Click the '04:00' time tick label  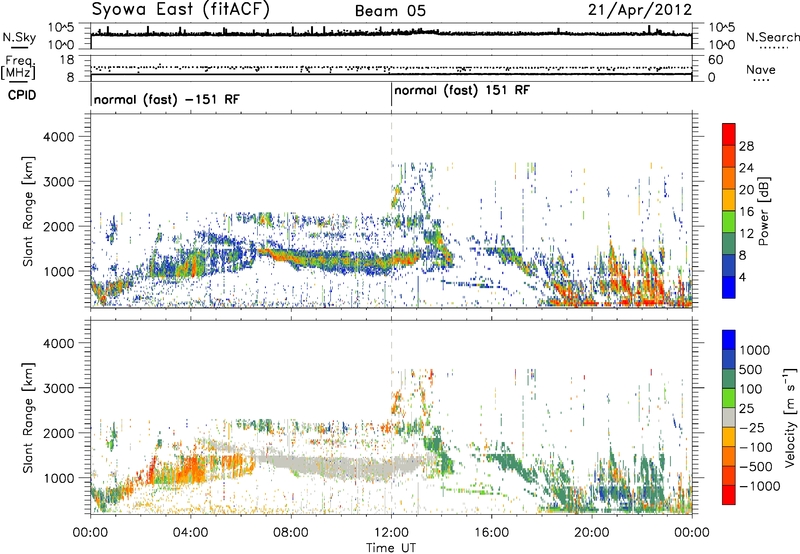191,533
